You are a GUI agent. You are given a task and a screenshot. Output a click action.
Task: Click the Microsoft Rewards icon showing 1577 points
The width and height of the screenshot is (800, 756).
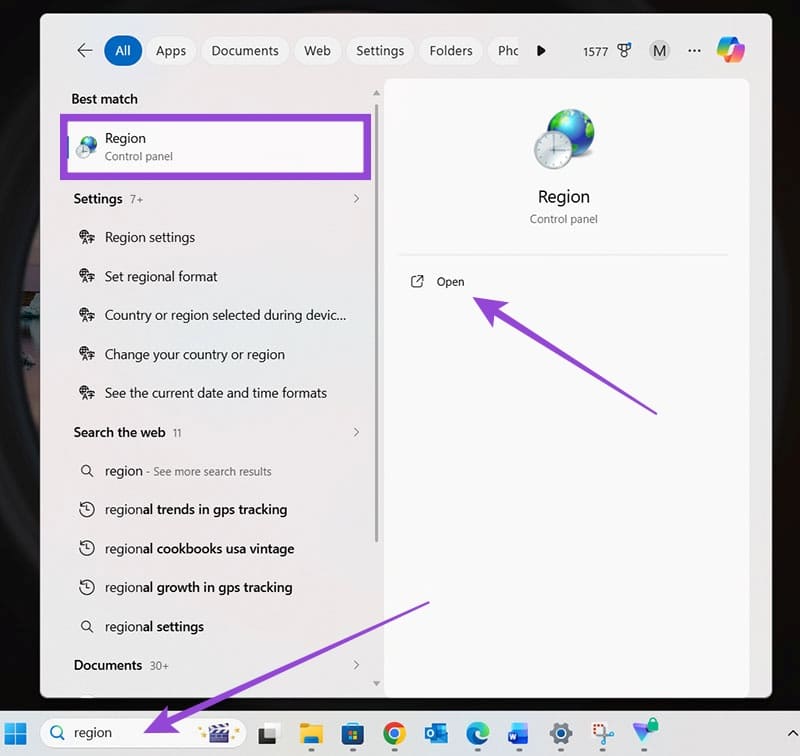(x=622, y=50)
